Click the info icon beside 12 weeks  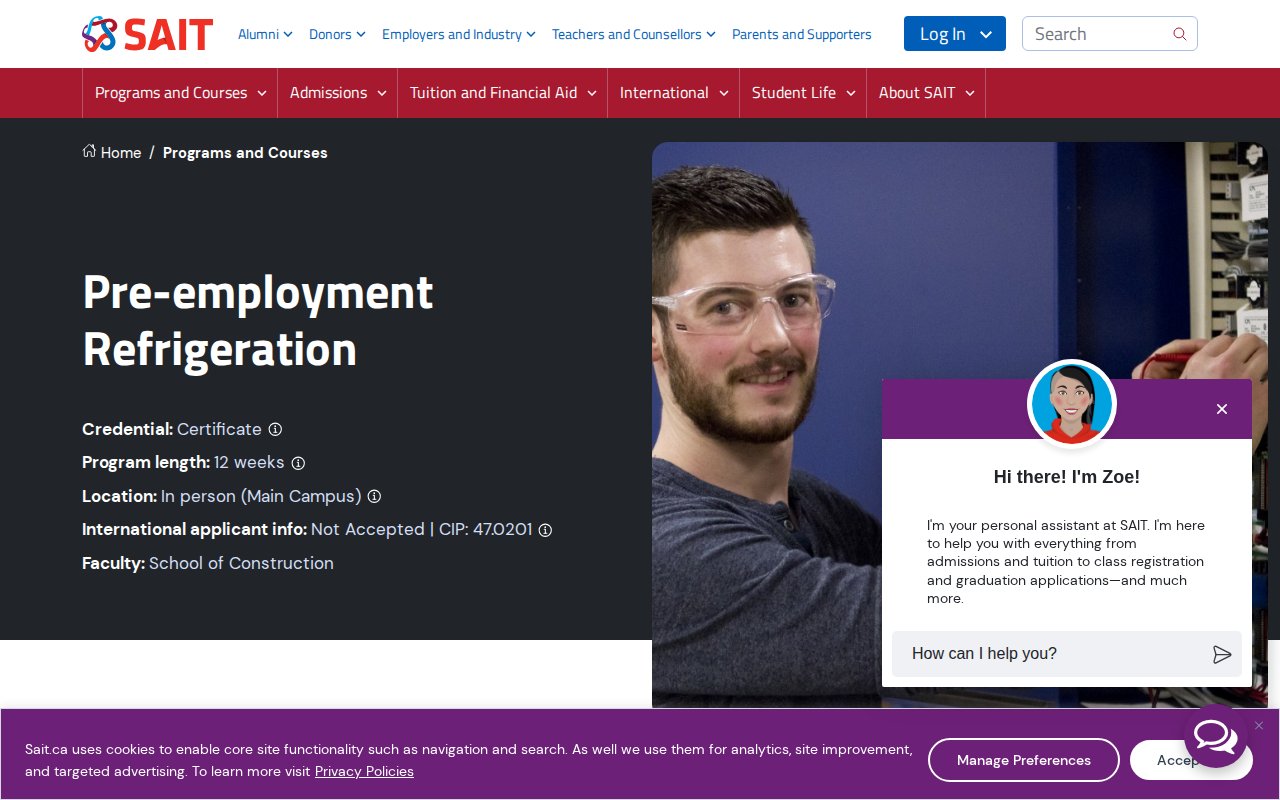tap(298, 463)
